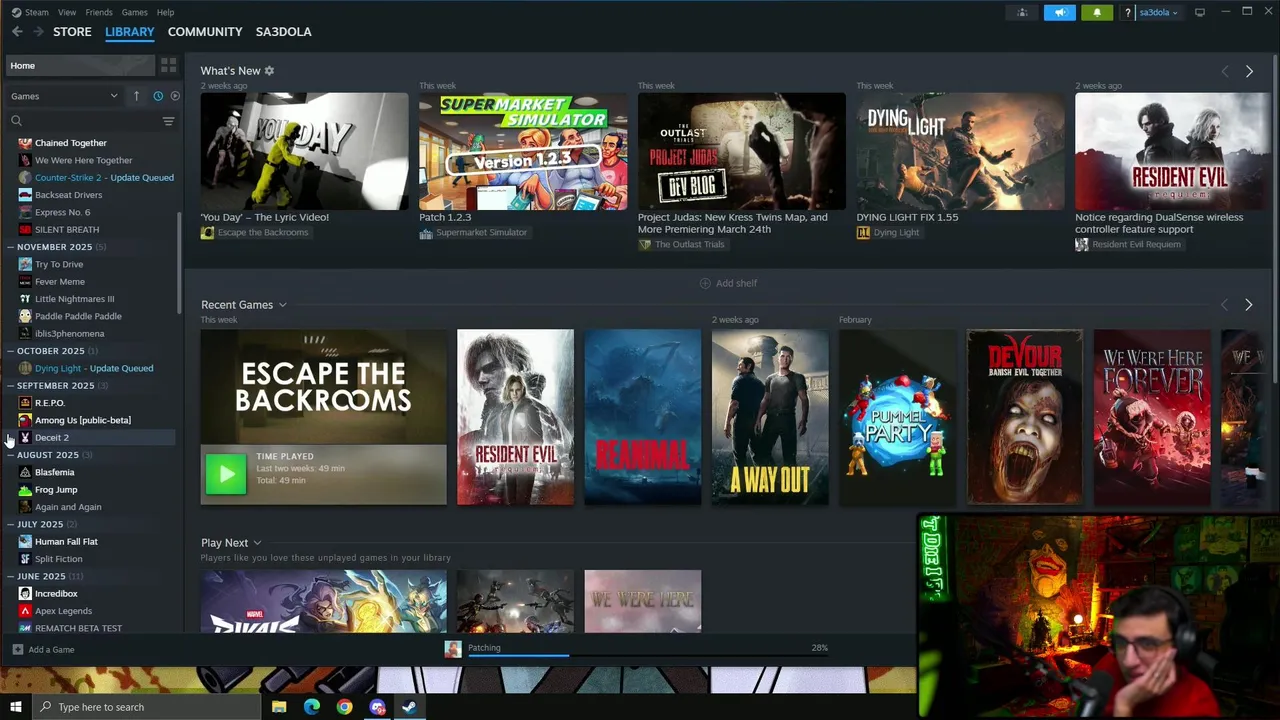This screenshot has width=1280, height=720.
Task: Collapse the JULY 2025 group
Action: point(10,524)
